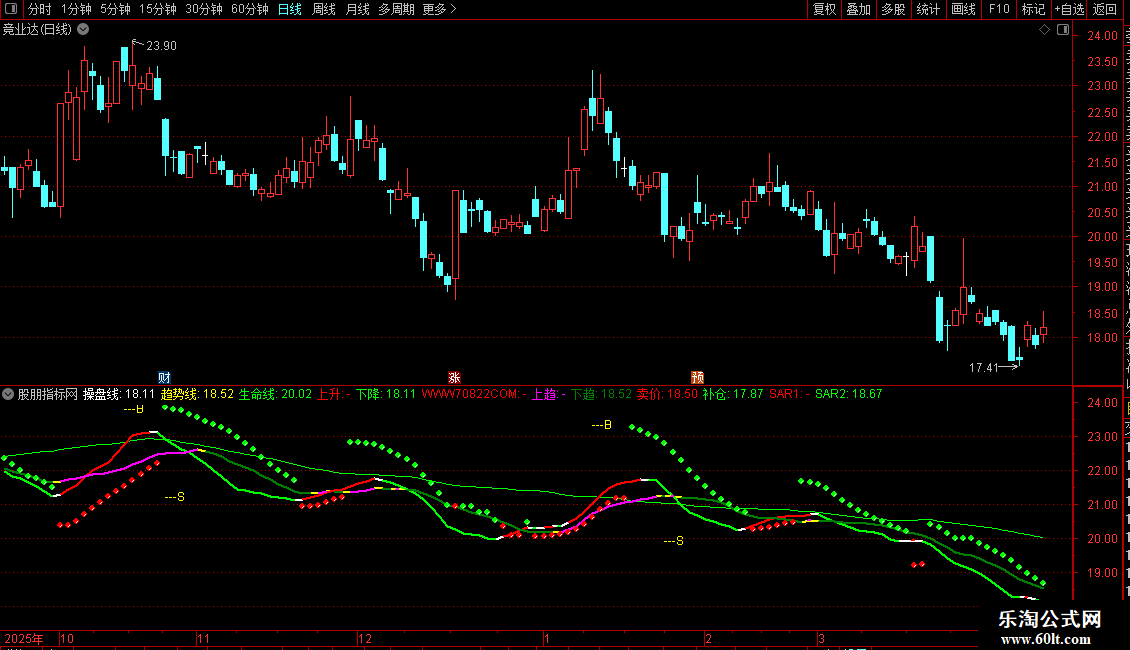Open F10 company info
Image resolution: width=1130 pixels, height=650 pixels.
click(999, 9)
